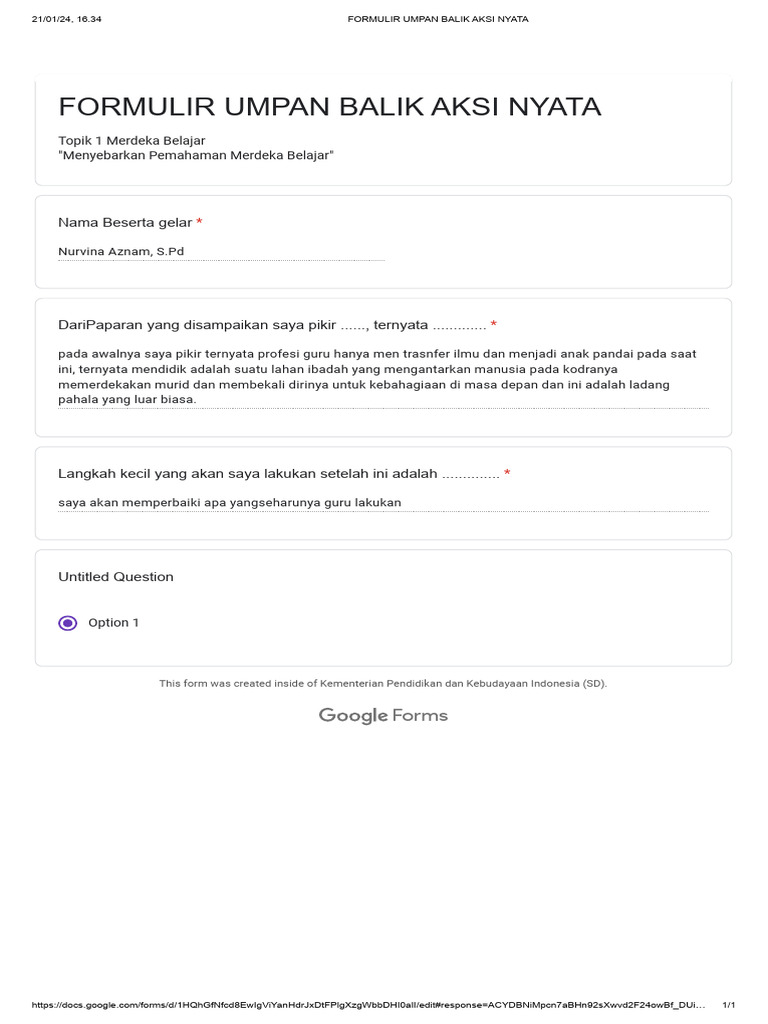
Task: Click the Nama Beserta gelar question label
Action: tap(125, 222)
